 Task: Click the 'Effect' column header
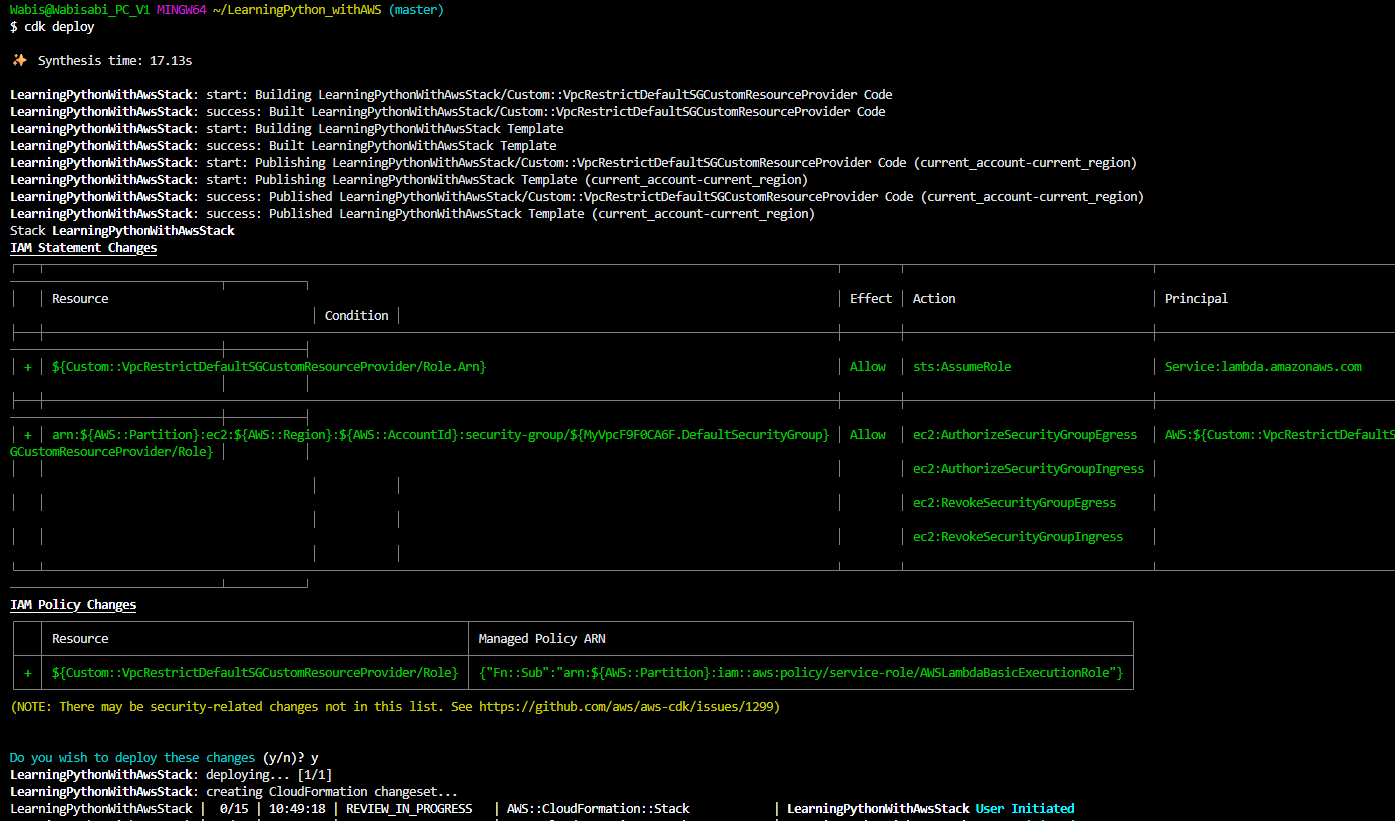(x=871, y=299)
